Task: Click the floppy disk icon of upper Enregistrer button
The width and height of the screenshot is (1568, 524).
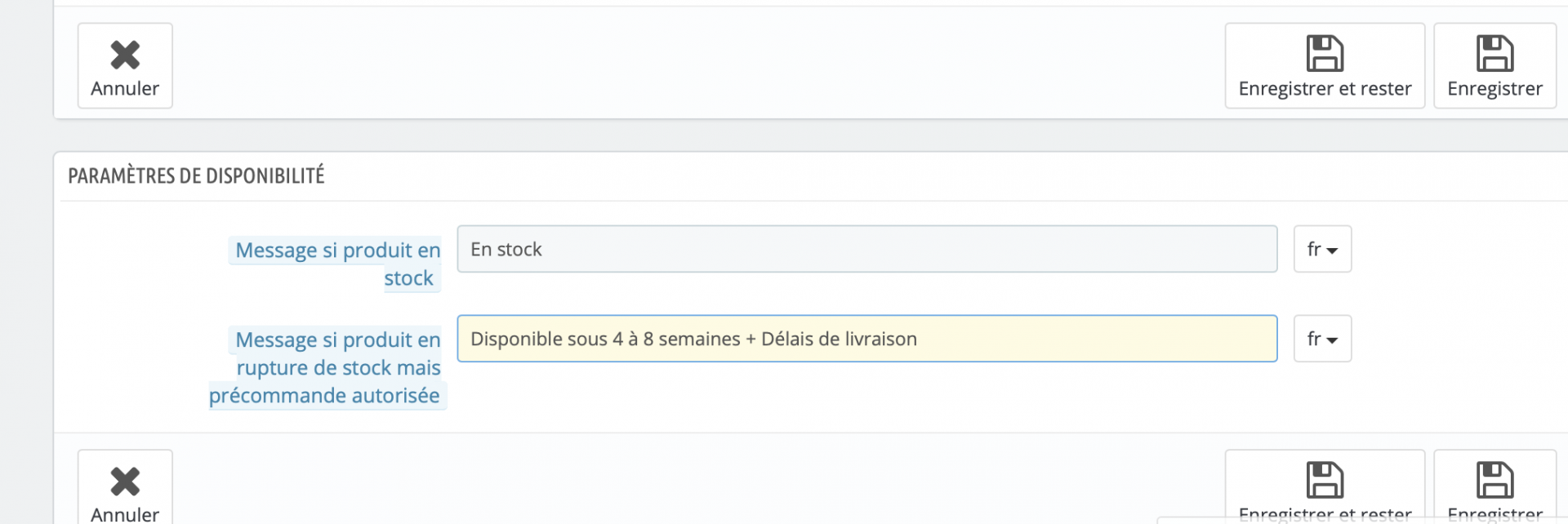Action: pyautogui.click(x=1494, y=54)
